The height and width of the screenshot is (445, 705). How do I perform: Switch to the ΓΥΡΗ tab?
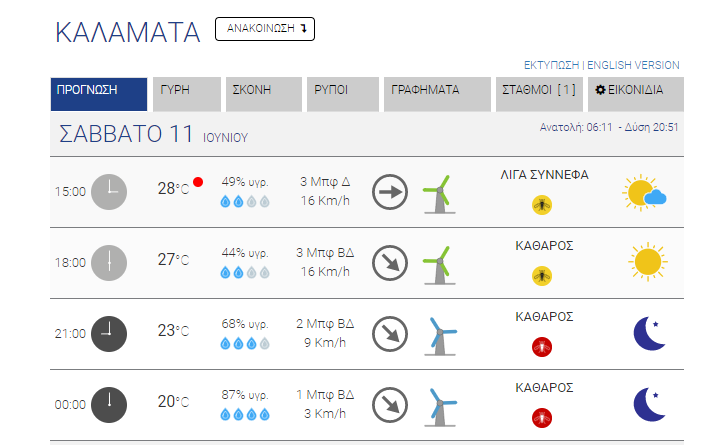point(187,94)
